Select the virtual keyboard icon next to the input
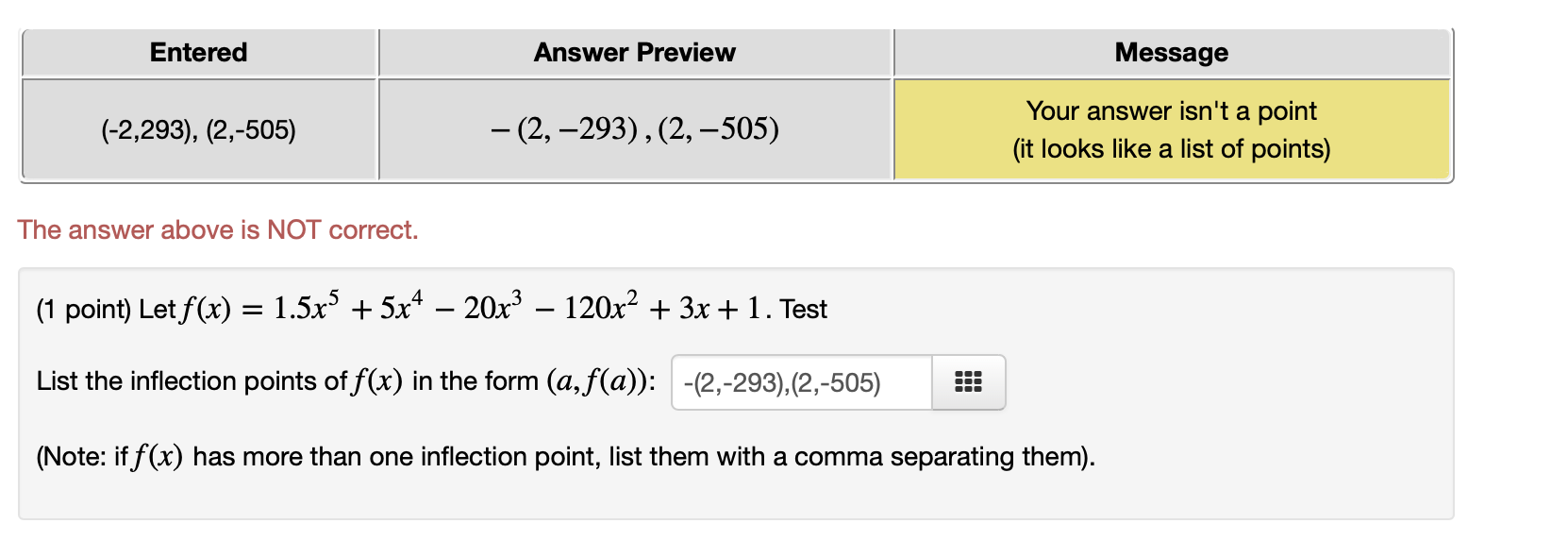Screen dimensions: 1568x557 pos(968,381)
